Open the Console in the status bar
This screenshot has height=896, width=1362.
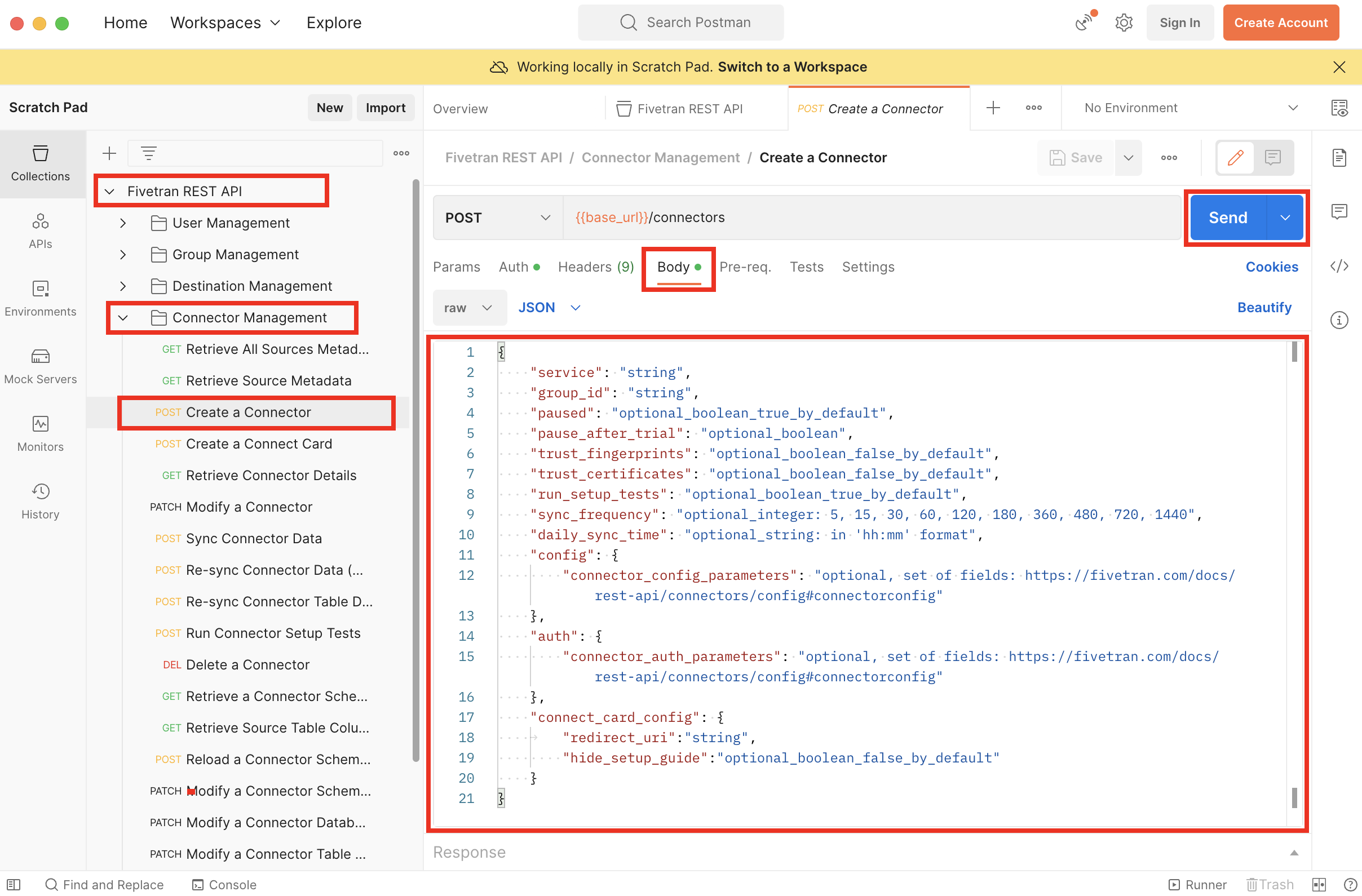click(x=224, y=885)
